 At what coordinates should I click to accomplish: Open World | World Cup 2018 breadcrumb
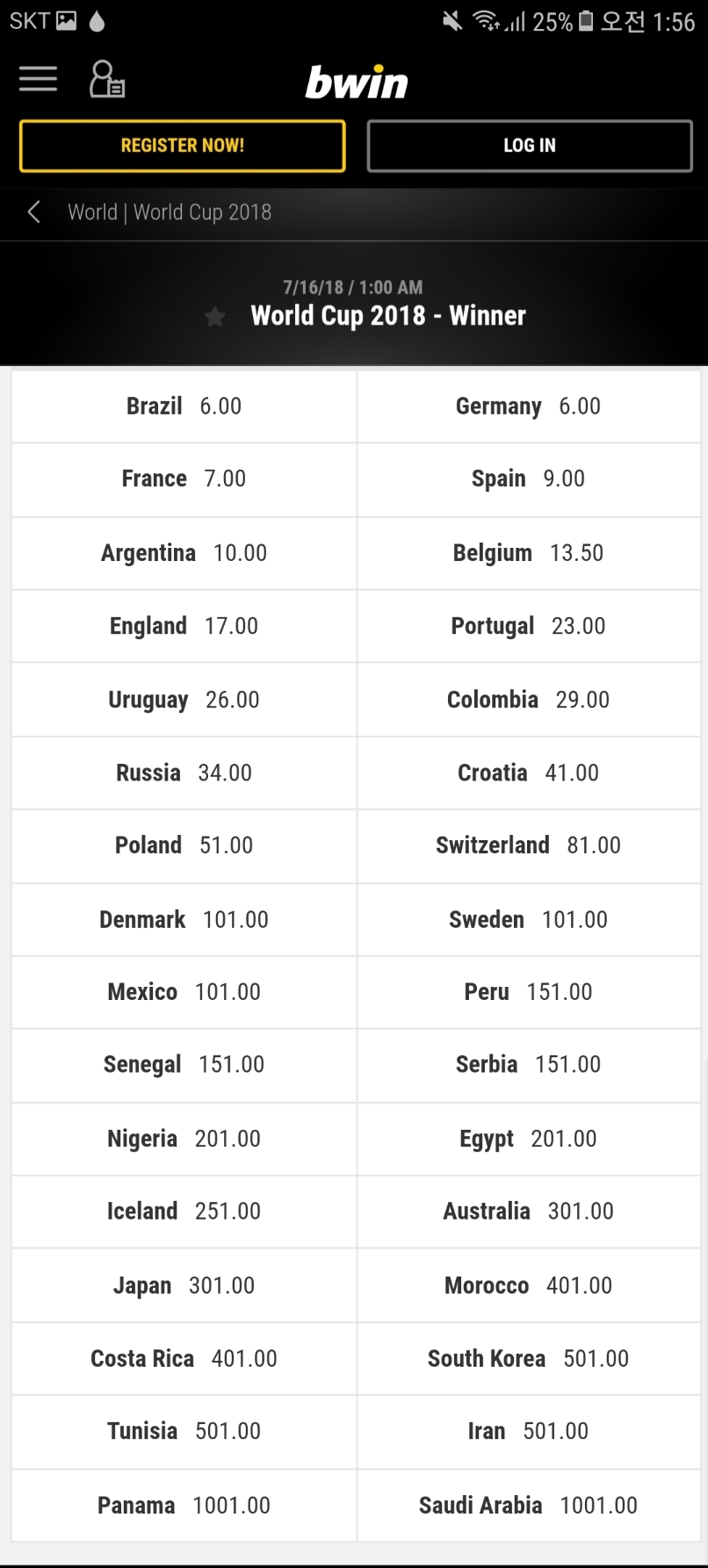pos(170,212)
